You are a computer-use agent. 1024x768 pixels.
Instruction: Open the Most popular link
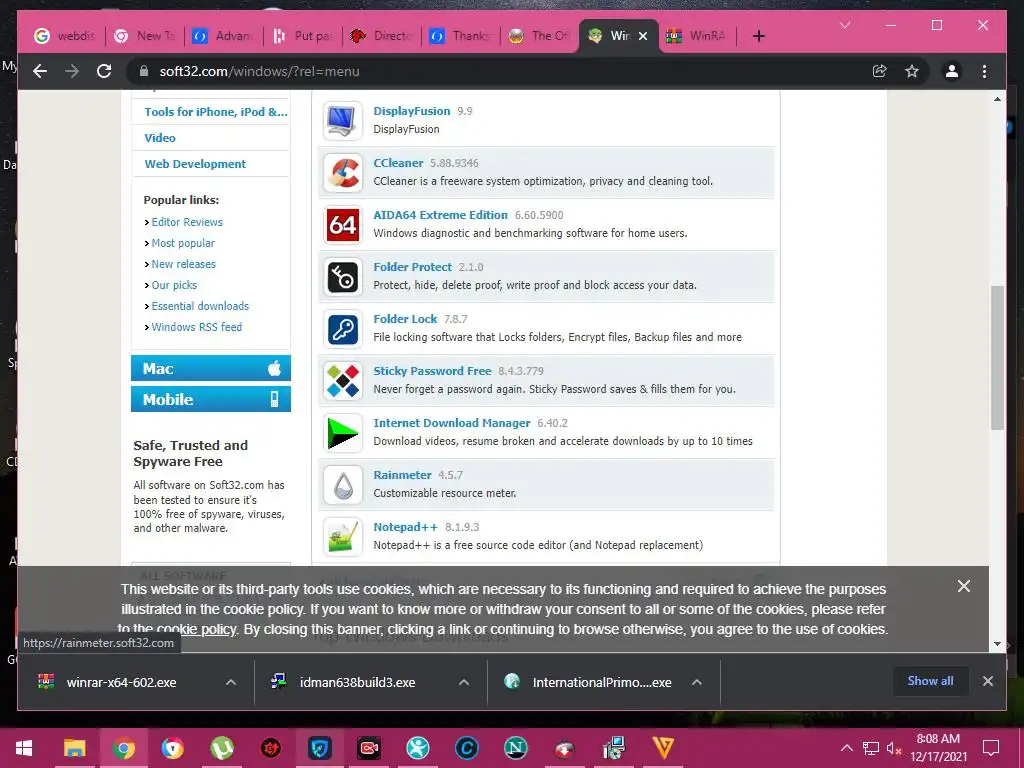(183, 243)
